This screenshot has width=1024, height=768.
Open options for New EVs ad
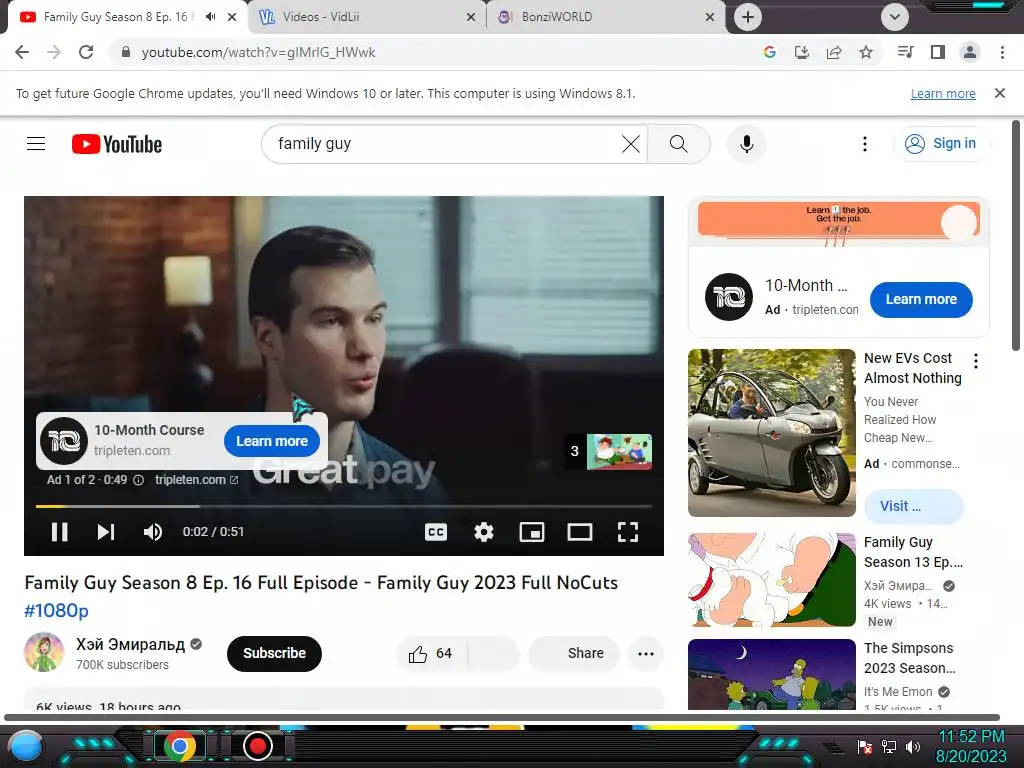976,360
